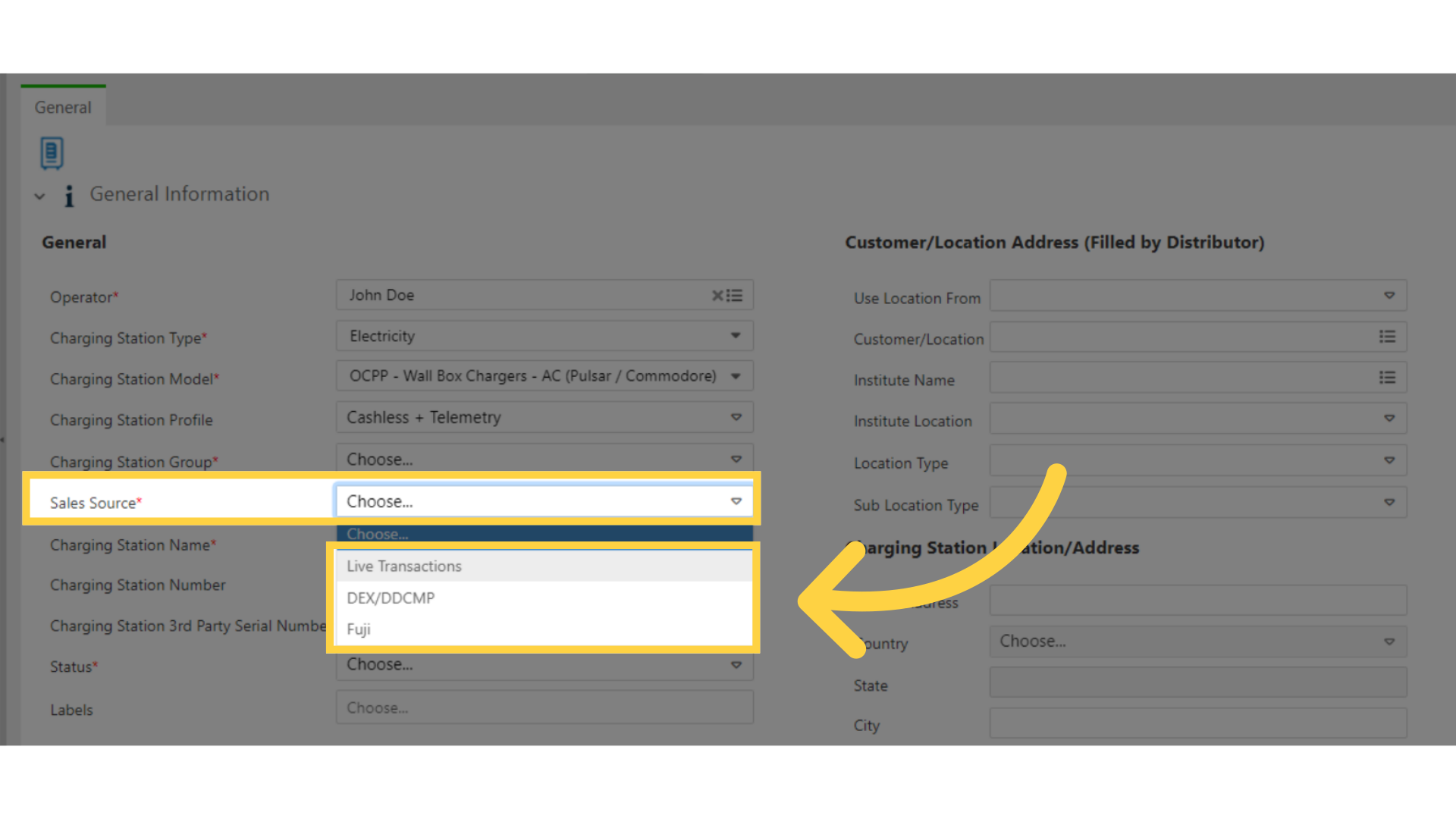Screen dimensions: 1456x819
Task: Click the General Information info icon
Action: point(69,196)
